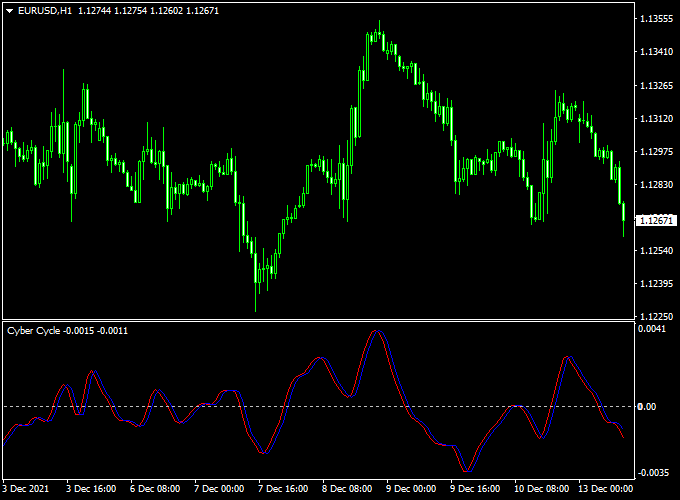Click the 1.12395 price scale label

[x=657, y=284]
